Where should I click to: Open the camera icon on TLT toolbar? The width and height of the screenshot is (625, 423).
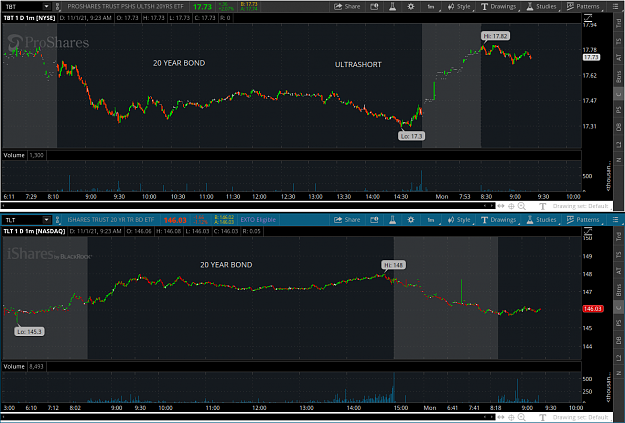coord(374,220)
